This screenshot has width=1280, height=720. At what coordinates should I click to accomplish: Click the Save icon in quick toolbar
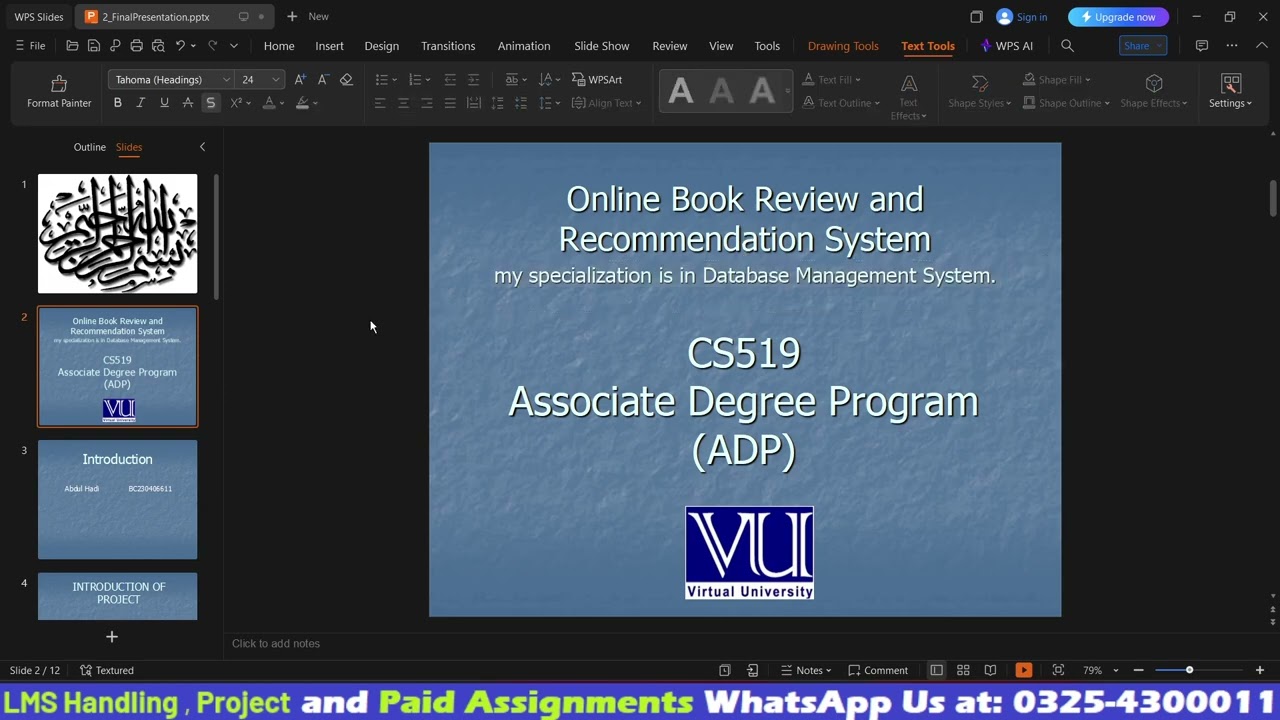pos(93,46)
